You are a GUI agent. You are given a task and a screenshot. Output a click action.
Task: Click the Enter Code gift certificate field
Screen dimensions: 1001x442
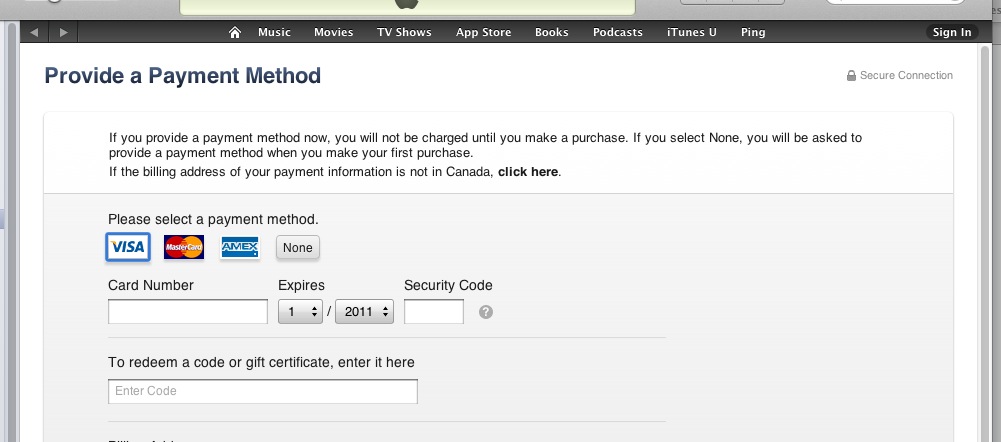pyautogui.click(x=262, y=391)
